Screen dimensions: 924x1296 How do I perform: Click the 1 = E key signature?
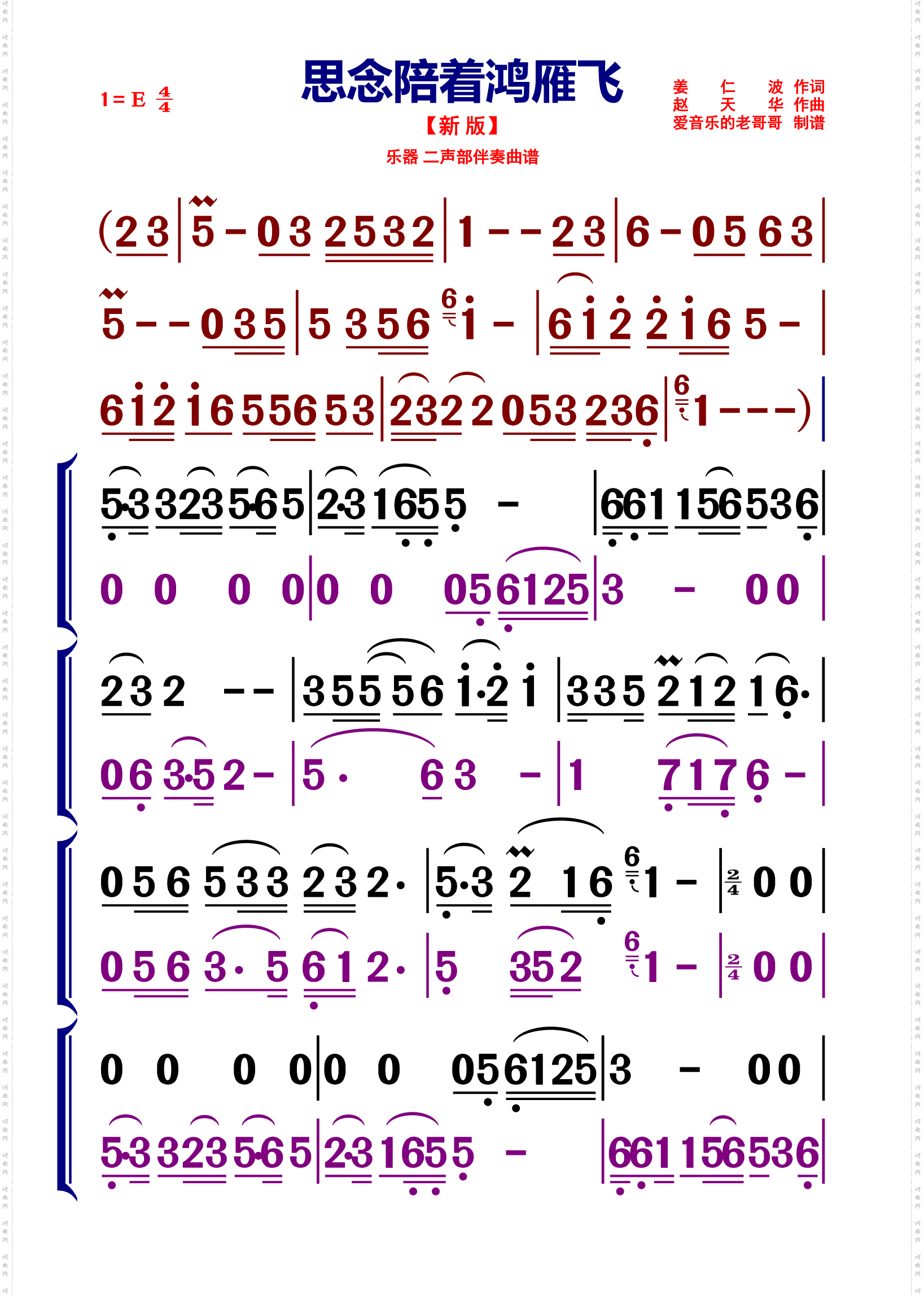[123, 99]
